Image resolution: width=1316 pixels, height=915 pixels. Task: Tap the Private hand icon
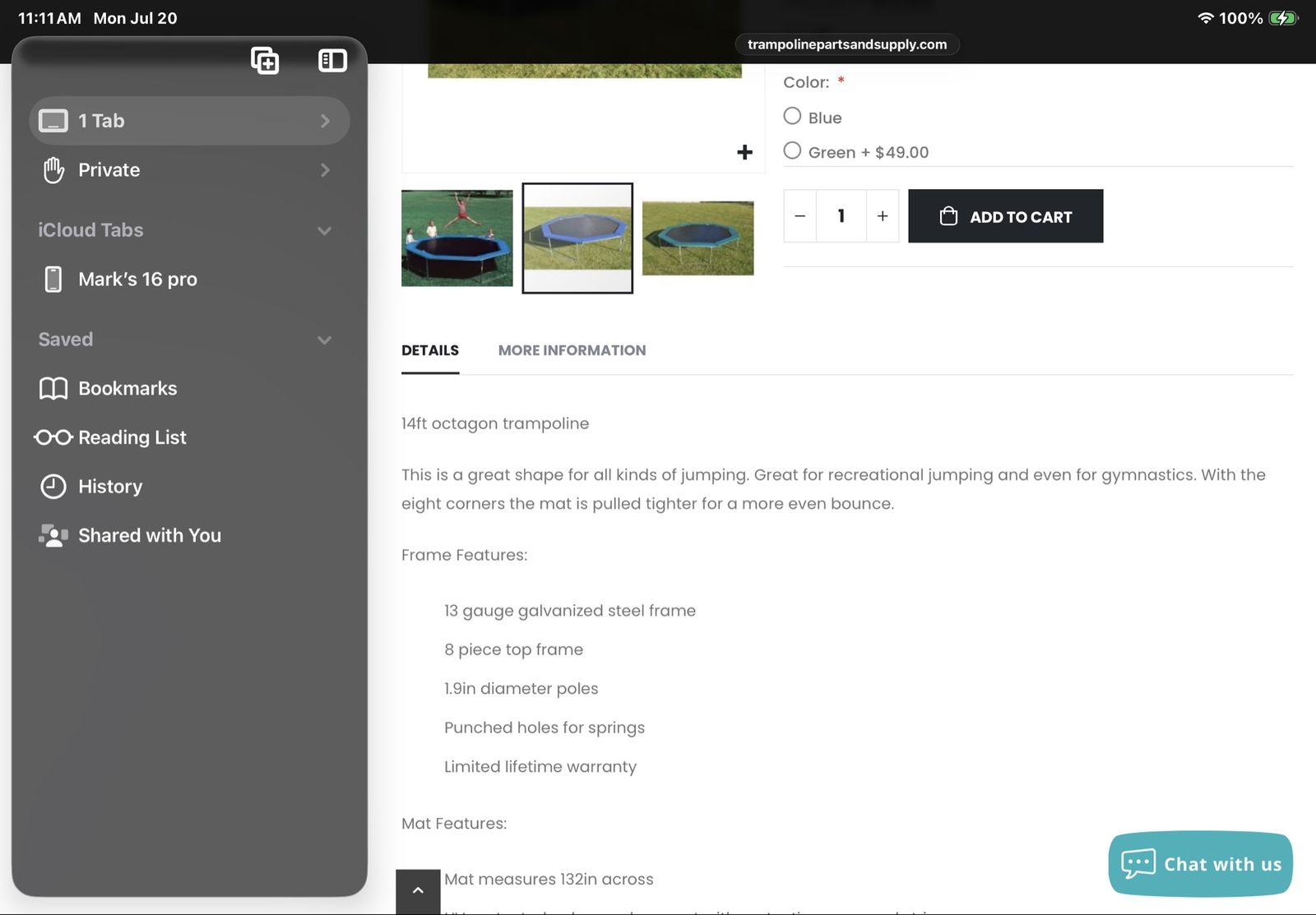[x=53, y=170]
